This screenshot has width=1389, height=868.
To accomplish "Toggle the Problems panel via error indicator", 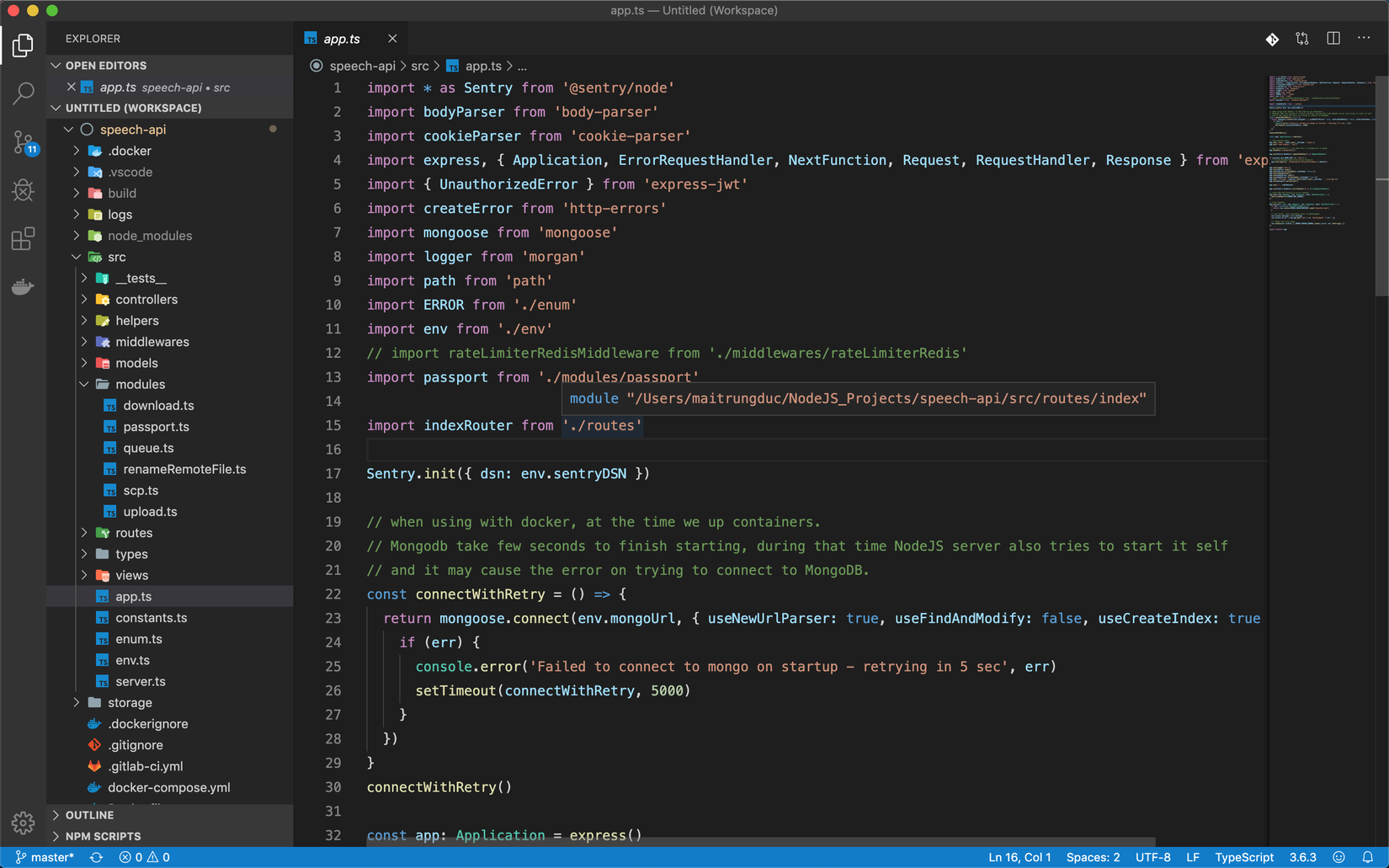I will (x=145, y=857).
